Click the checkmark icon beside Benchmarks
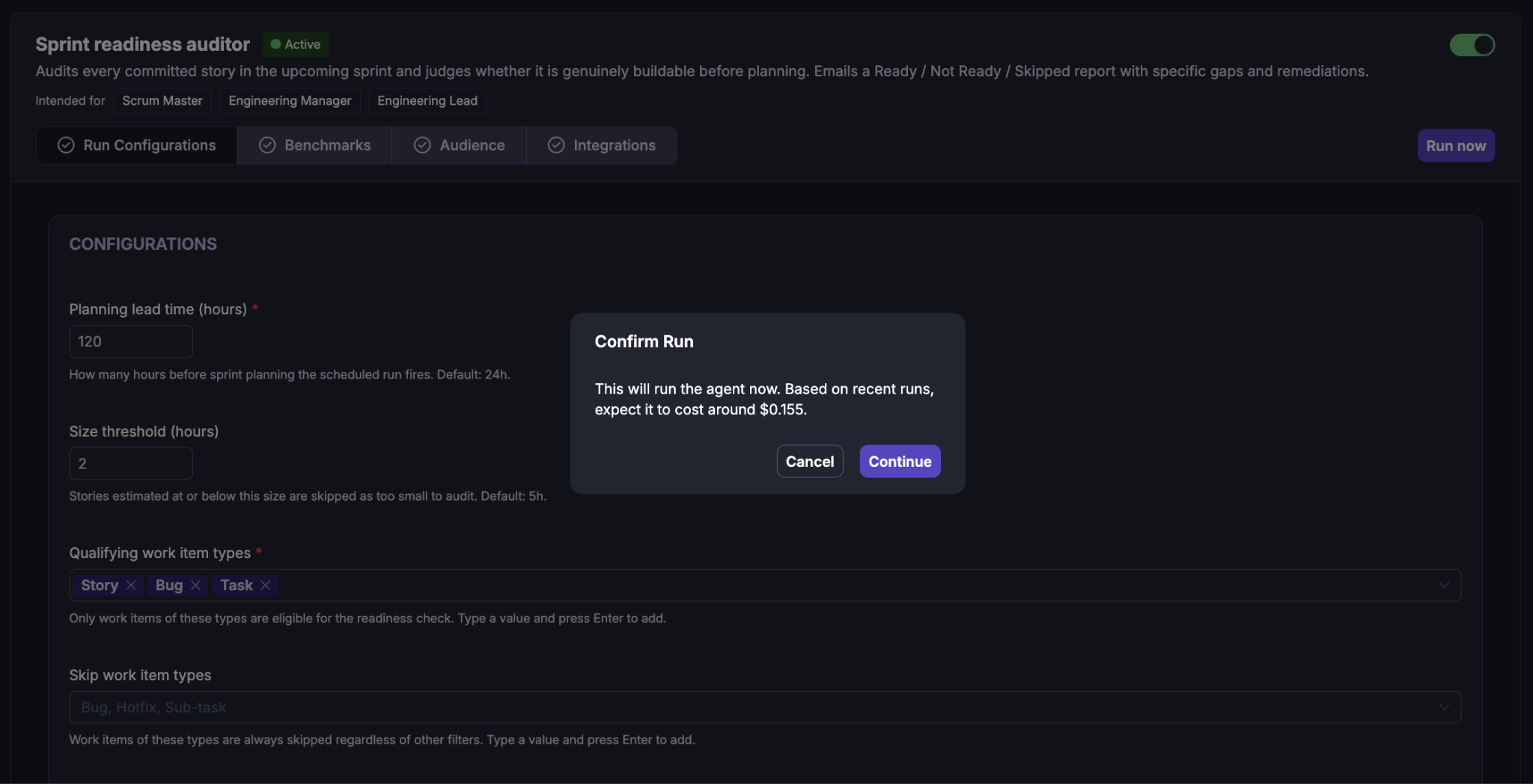This screenshot has width=1533, height=784. [x=267, y=145]
